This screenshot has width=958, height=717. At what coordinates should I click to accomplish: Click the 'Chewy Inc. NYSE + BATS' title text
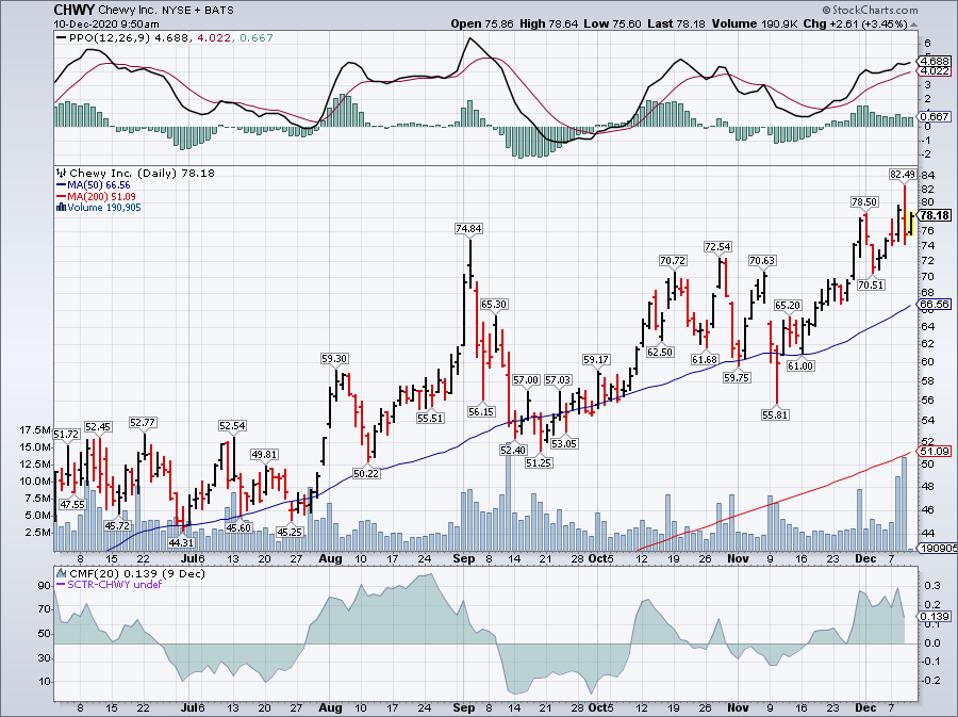click(166, 10)
